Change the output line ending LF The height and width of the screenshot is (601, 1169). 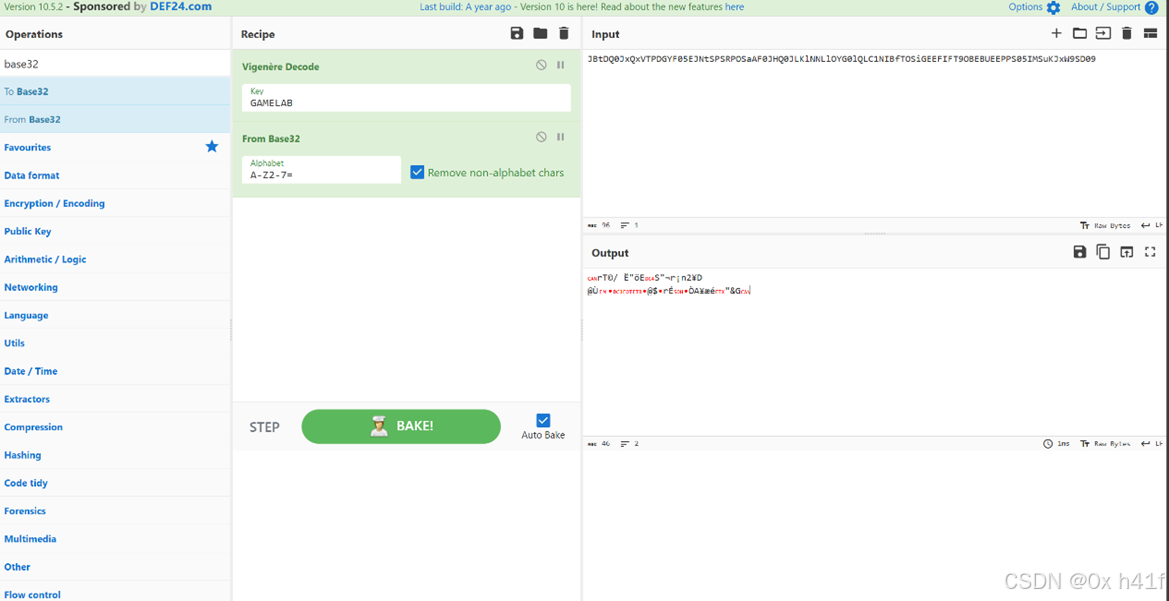coord(1152,444)
